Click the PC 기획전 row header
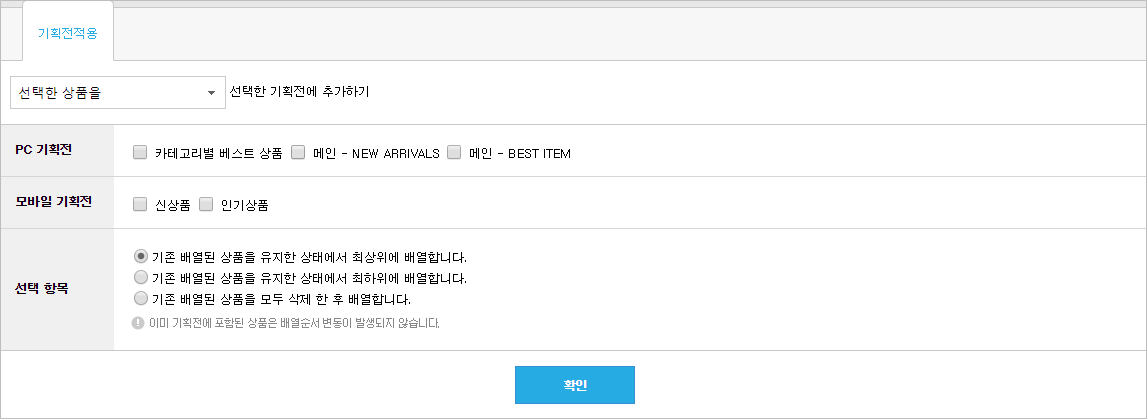 (x=58, y=150)
